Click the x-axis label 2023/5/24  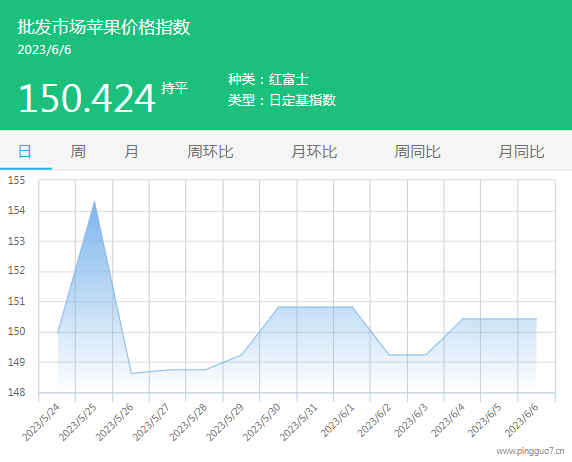41,423
